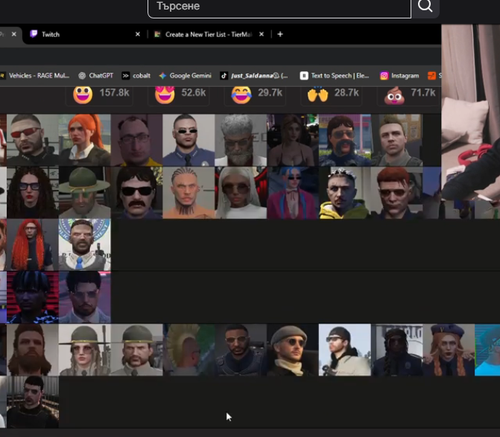Select the white-haired woman with sunglasses

click(x=241, y=192)
